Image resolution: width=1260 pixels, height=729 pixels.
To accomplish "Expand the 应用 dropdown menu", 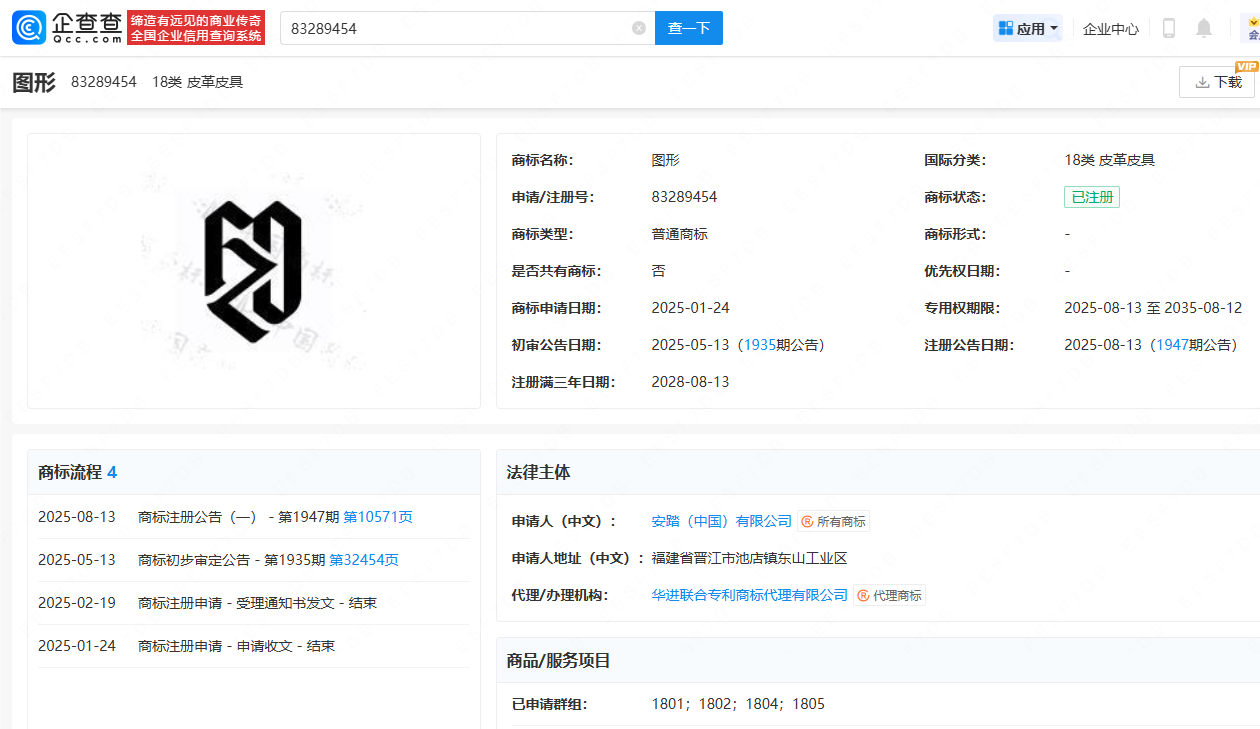I will pyautogui.click(x=1028, y=28).
